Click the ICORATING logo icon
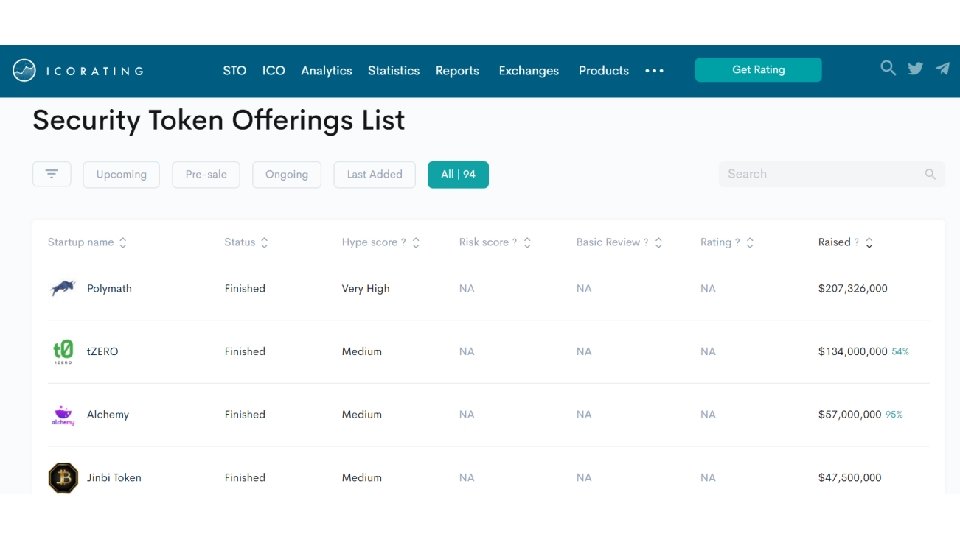The image size is (960, 540). 24,70
